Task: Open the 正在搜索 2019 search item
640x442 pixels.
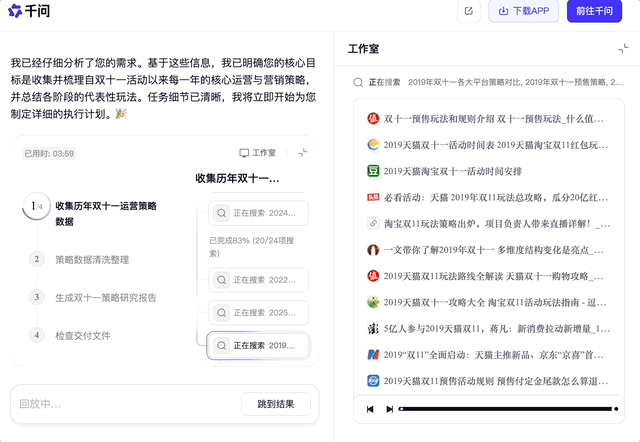Action: click(258, 346)
